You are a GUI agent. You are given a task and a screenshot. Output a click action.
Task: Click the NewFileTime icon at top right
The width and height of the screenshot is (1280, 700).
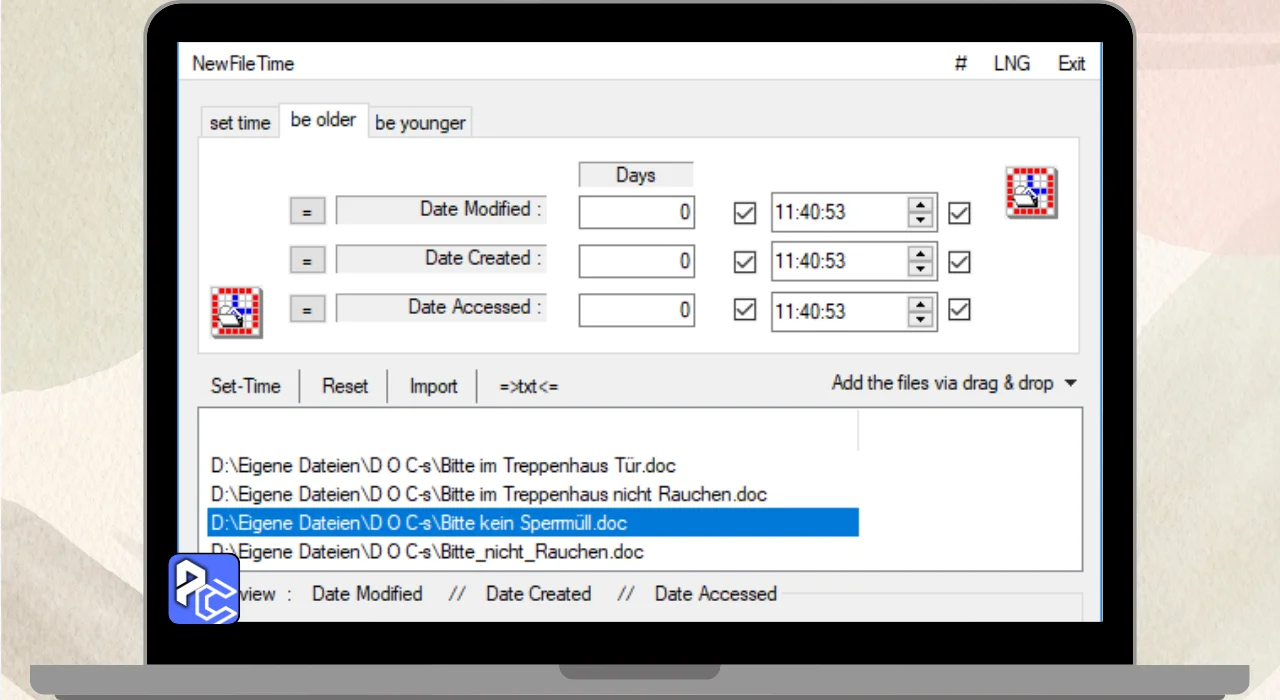1031,192
